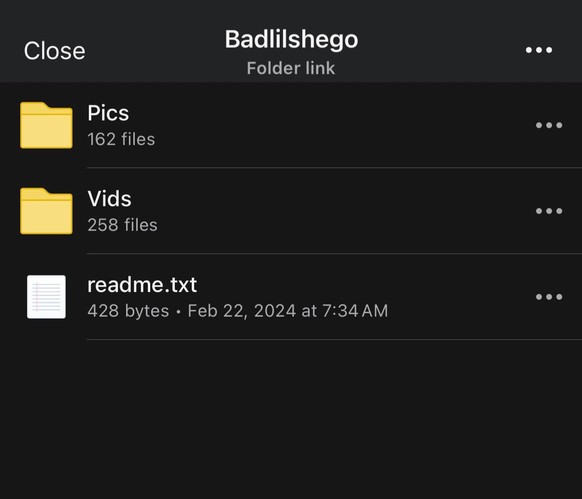The image size is (582, 499).
Task: Open more options for Pics folder
Action: tap(549, 125)
